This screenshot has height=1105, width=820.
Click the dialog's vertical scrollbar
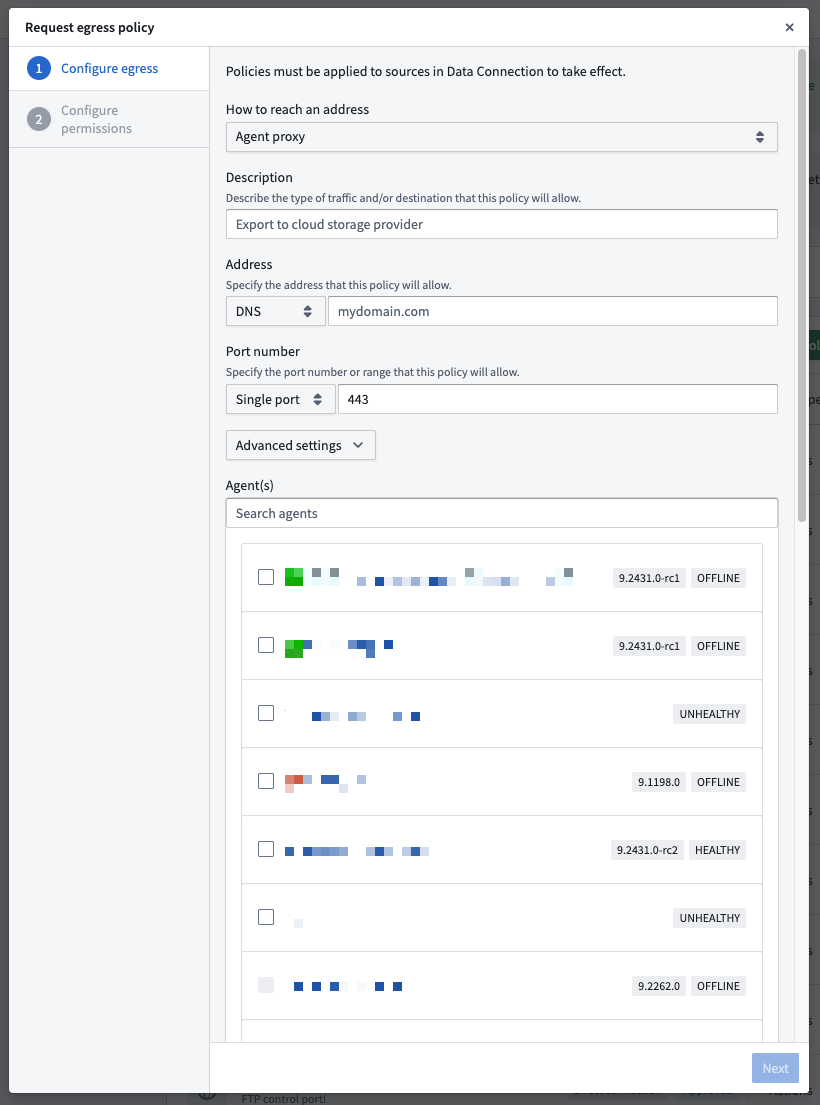tap(801, 280)
